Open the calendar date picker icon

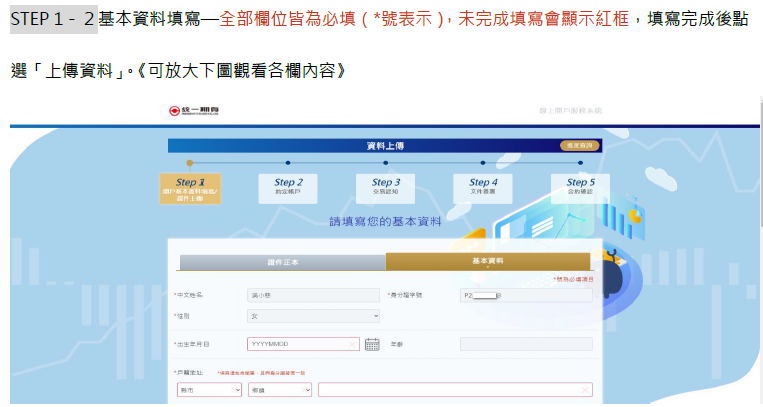click(x=372, y=344)
